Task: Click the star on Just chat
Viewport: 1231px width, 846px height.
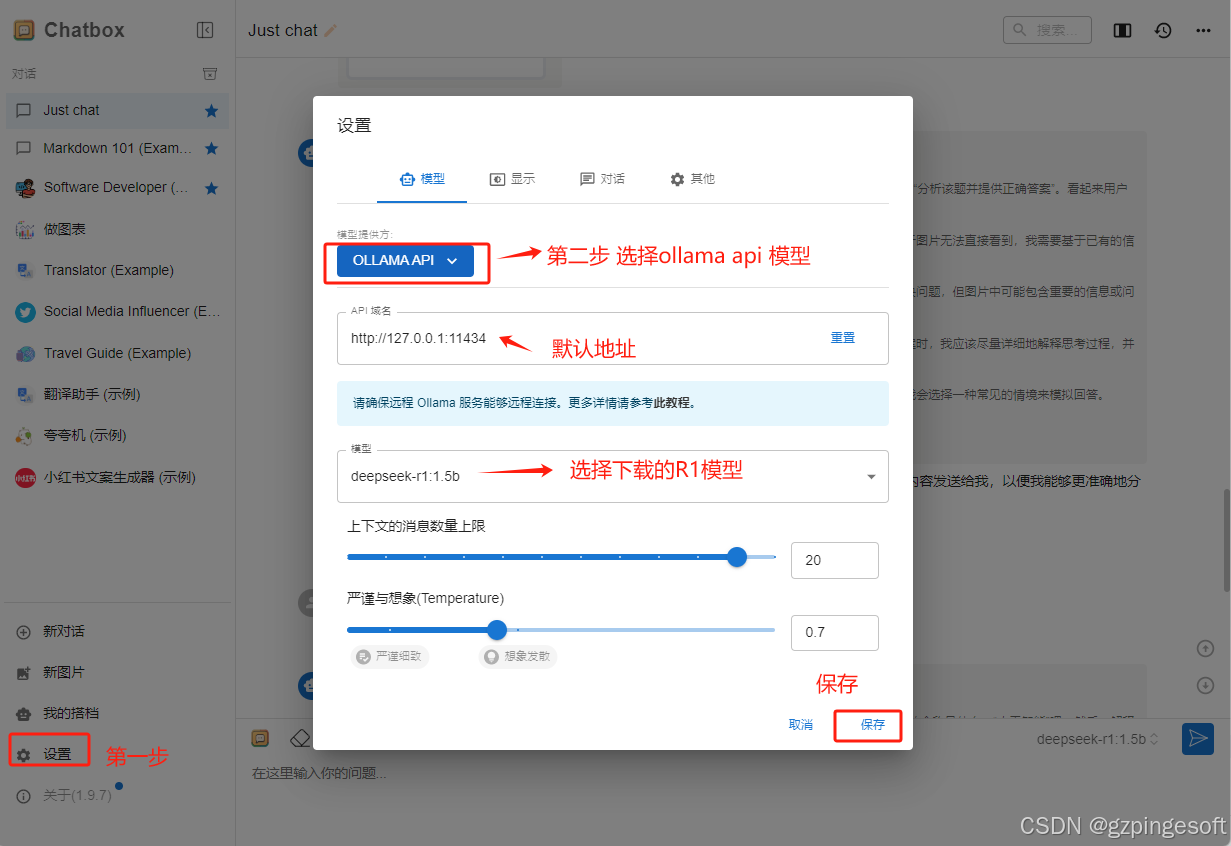Action: 211,111
